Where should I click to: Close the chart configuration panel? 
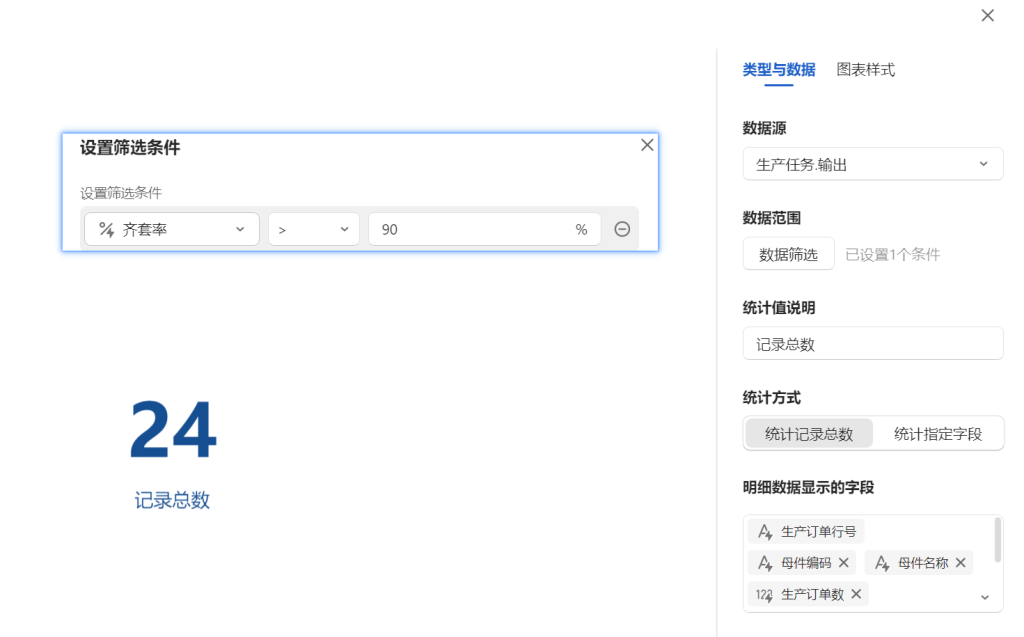[x=987, y=15]
